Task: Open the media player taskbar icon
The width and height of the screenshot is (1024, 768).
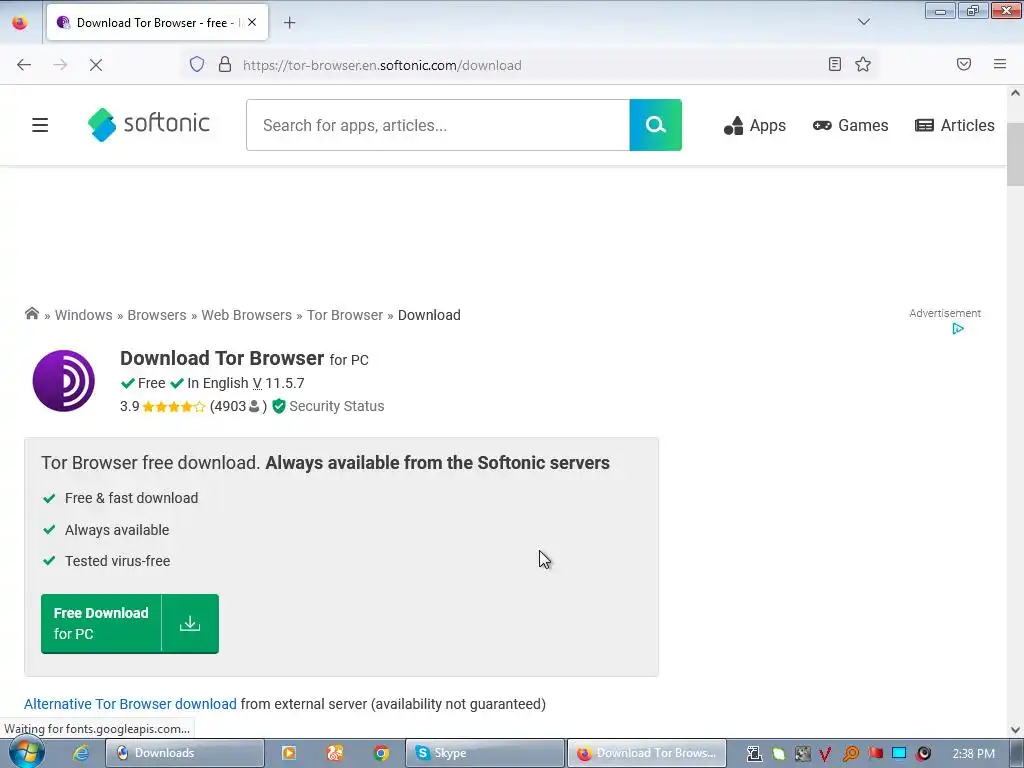Action: (288, 753)
